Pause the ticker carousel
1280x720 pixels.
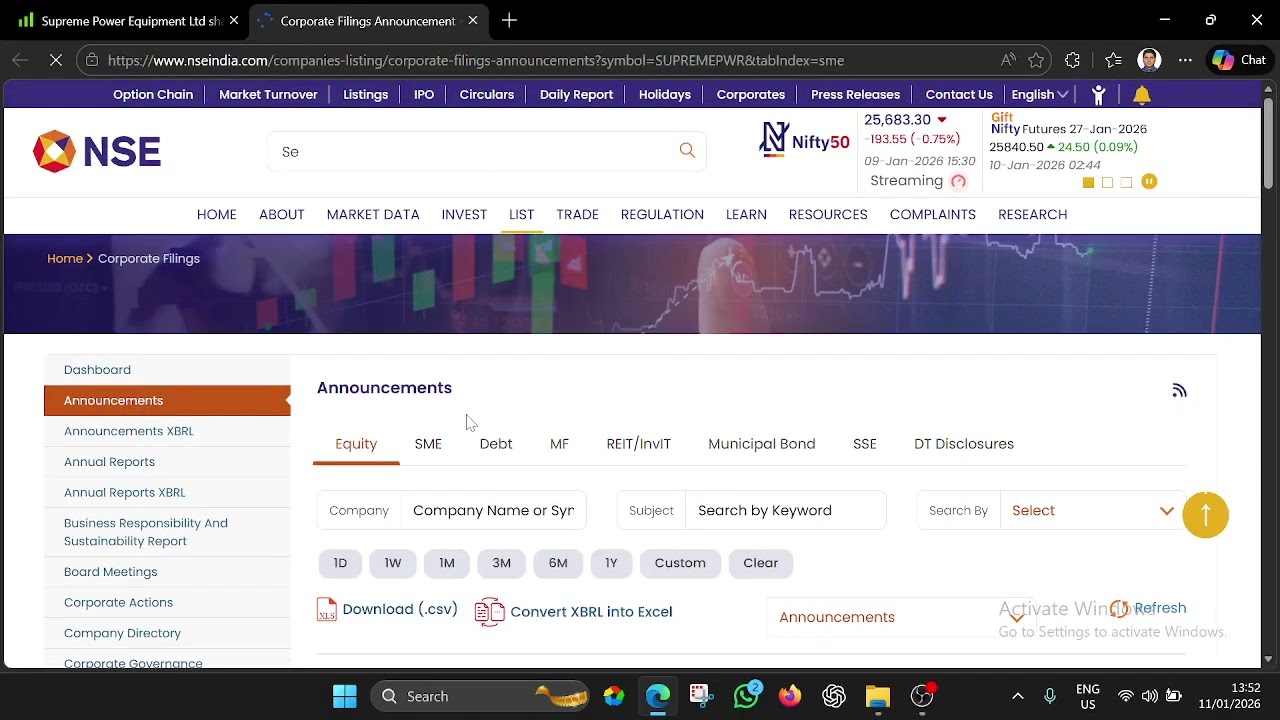coord(1149,182)
